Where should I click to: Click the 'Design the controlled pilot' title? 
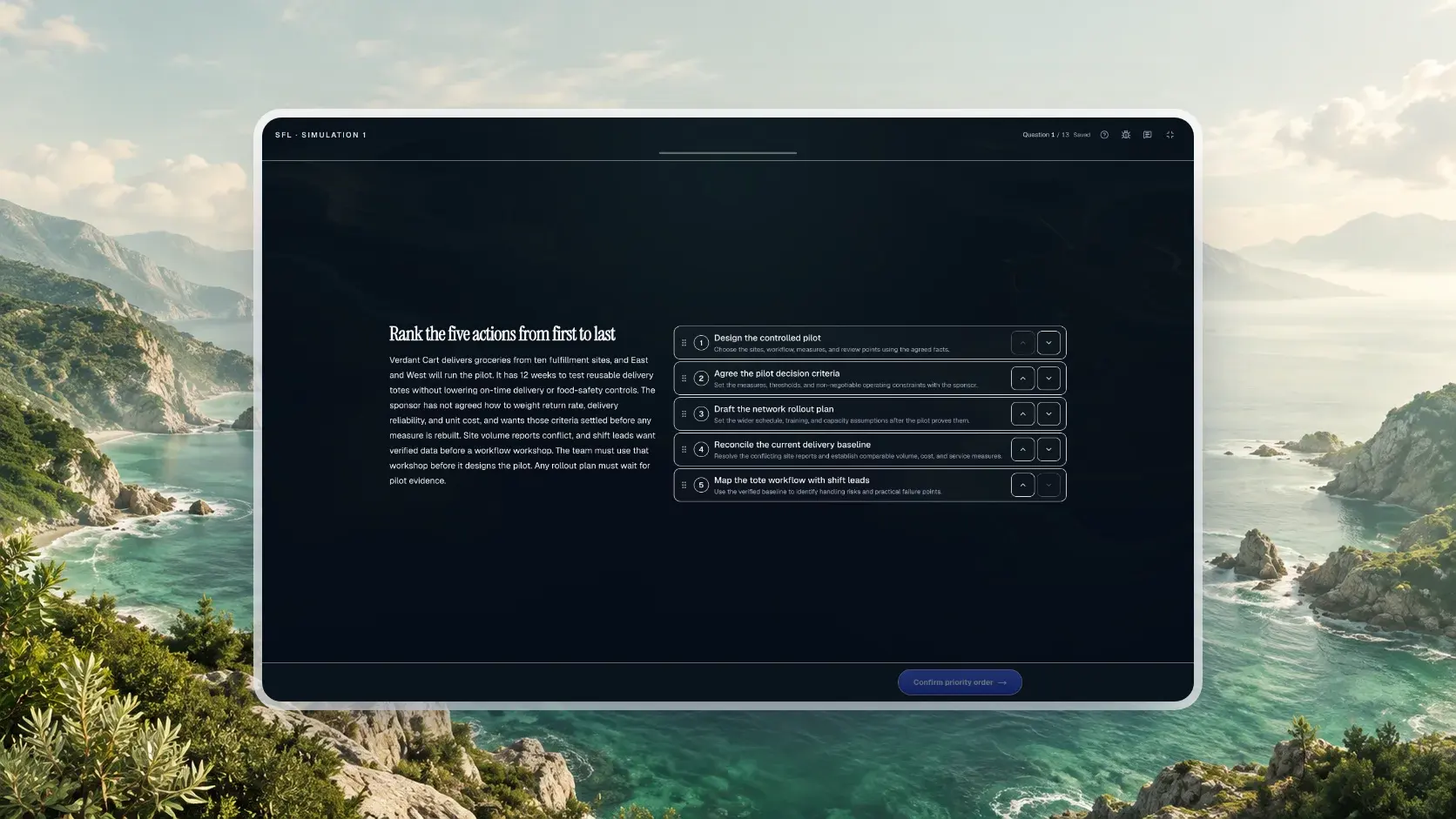click(x=767, y=338)
